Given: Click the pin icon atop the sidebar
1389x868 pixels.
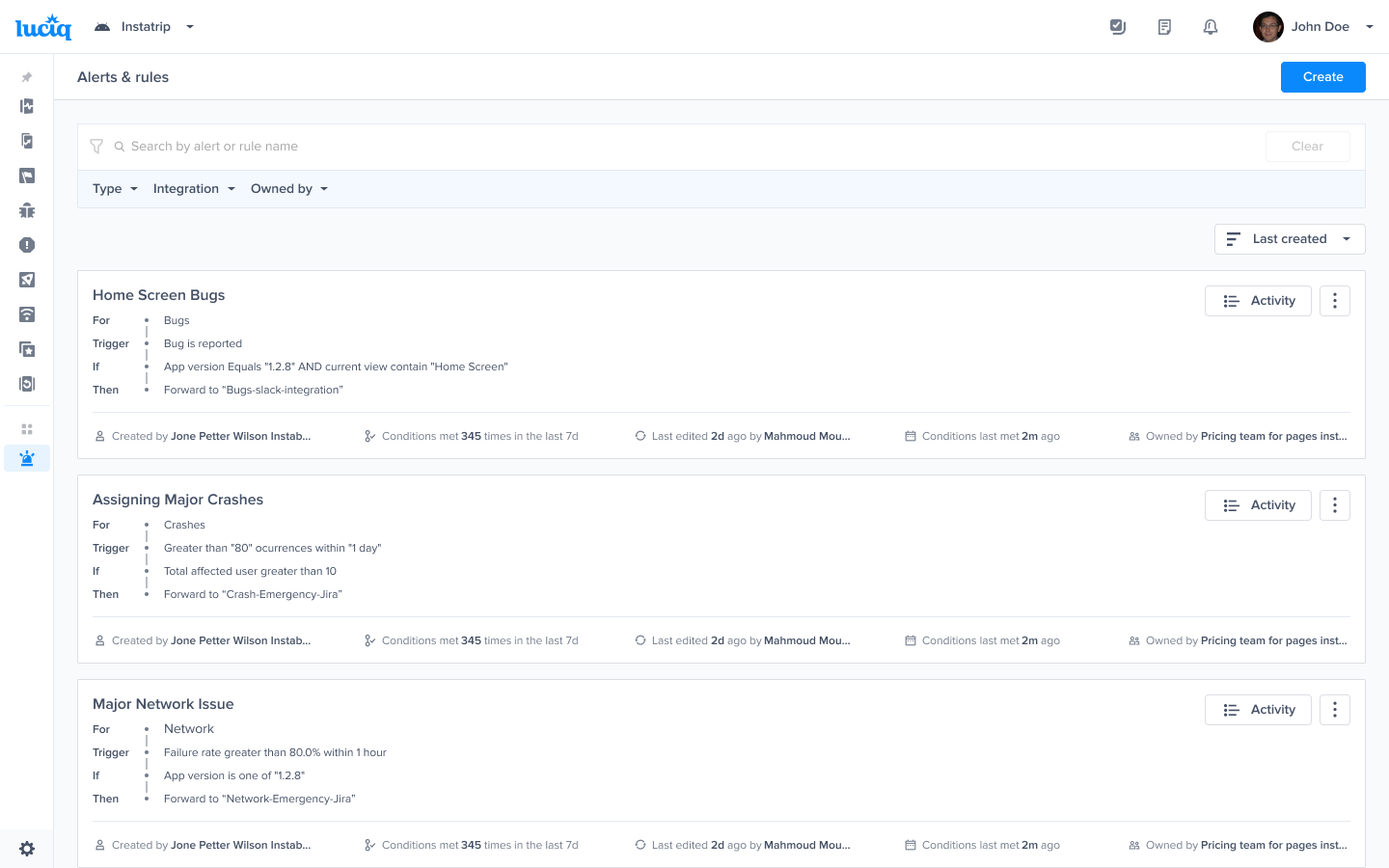Looking at the screenshot, I should point(27,77).
